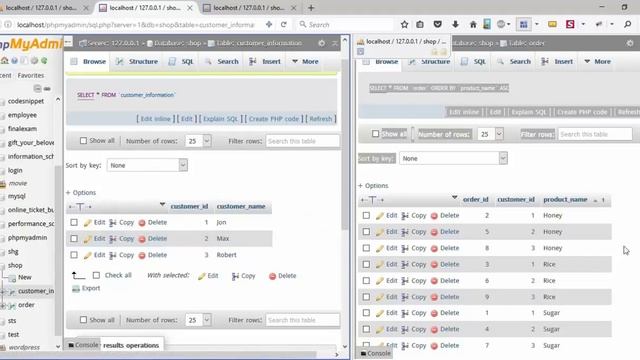Click the page settings gear in order table panel
The height and width of the screenshot is (360, 640).
(x=630, y=43)
